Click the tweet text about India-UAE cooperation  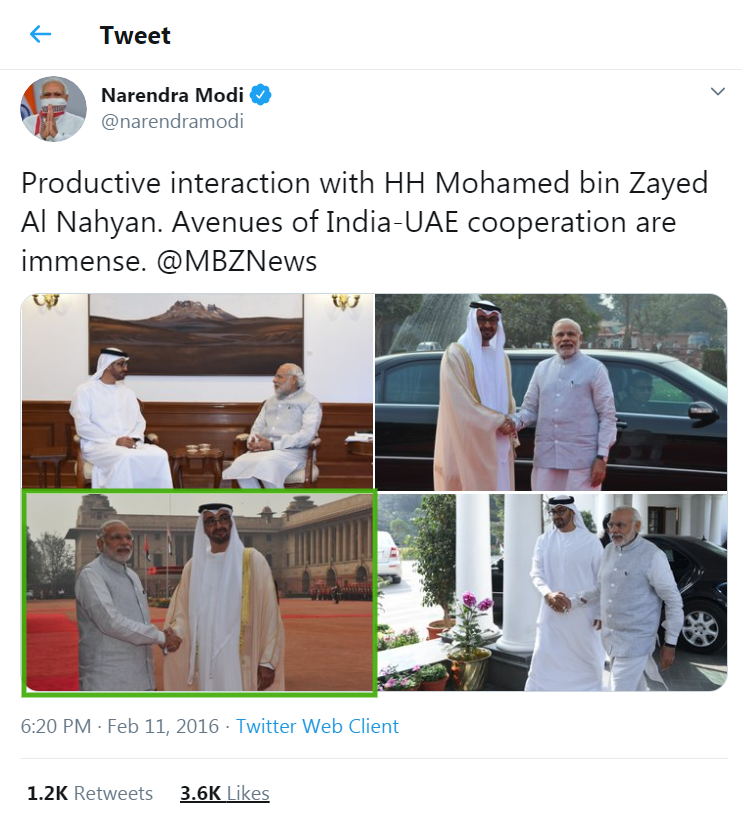[x=364, y=222]
